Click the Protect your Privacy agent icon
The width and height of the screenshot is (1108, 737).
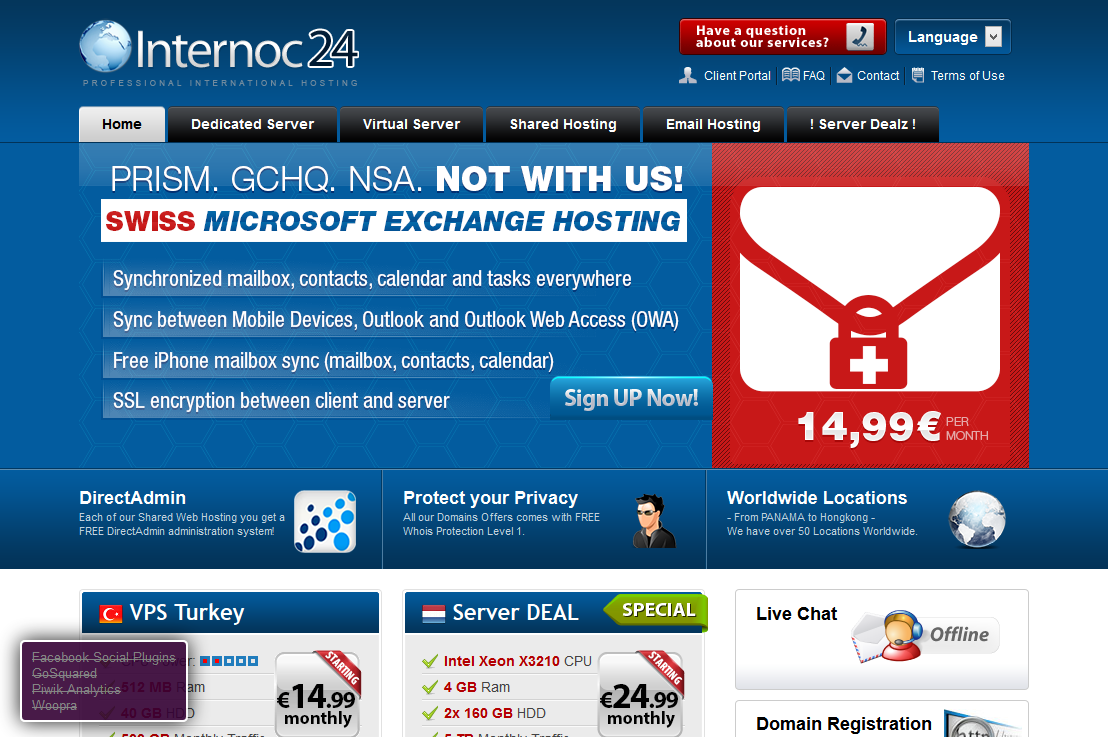[654, 521]
